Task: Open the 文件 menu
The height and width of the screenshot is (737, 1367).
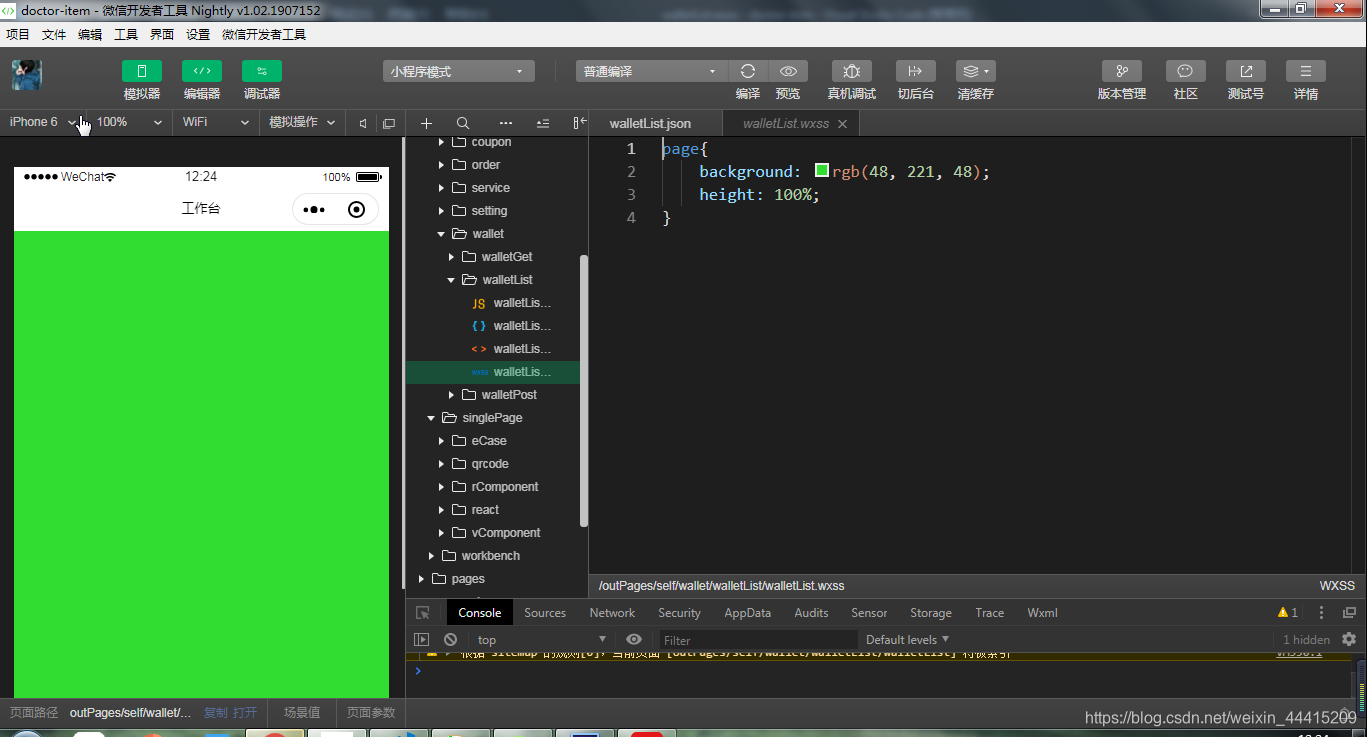Action: point(54,34)
